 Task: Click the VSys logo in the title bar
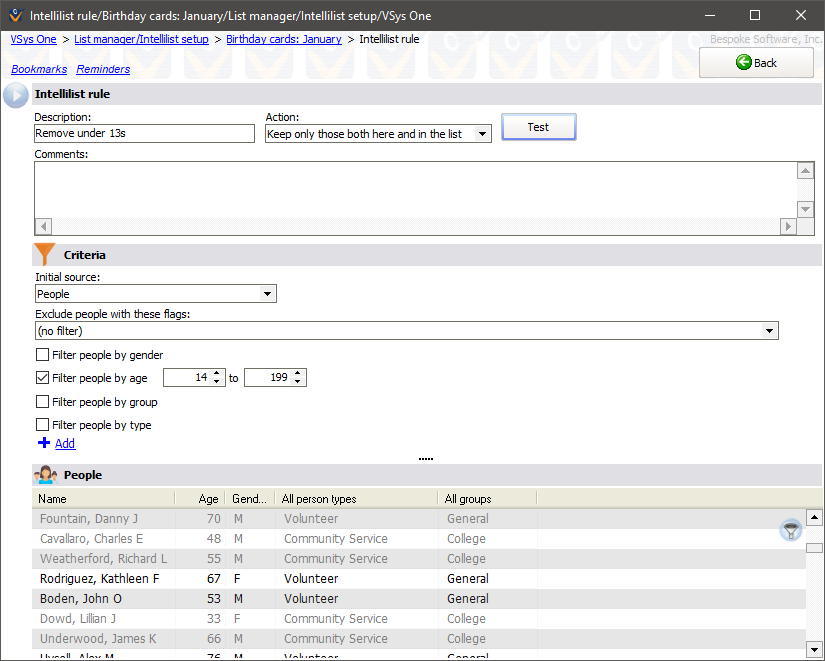[x=14, y=14]
